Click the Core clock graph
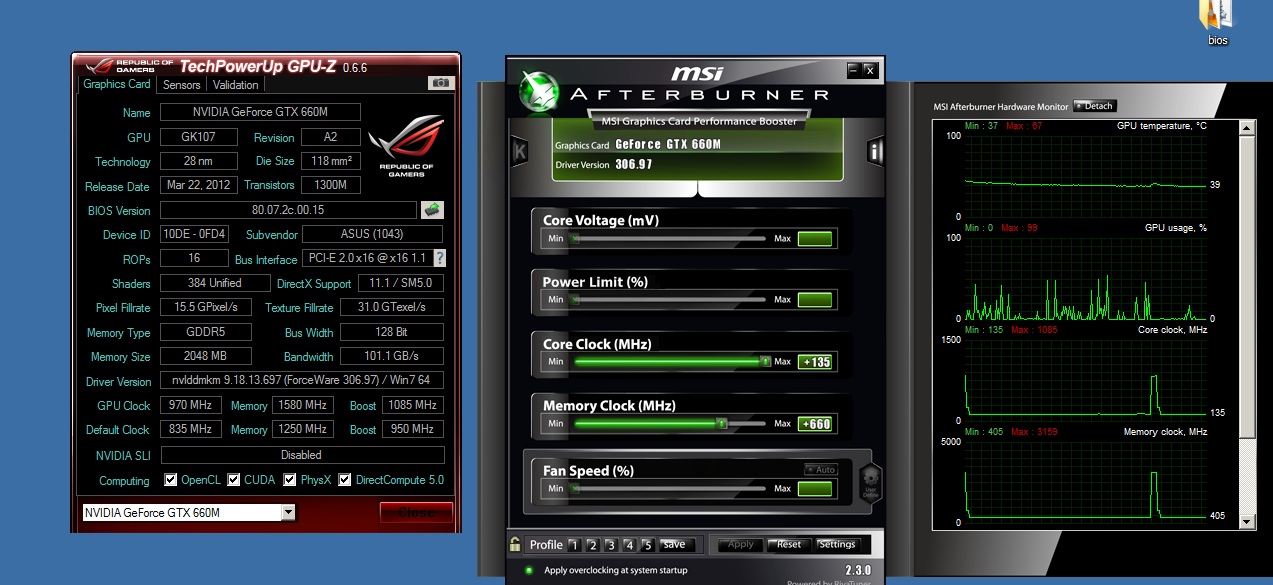 [x=1086, y=379]
